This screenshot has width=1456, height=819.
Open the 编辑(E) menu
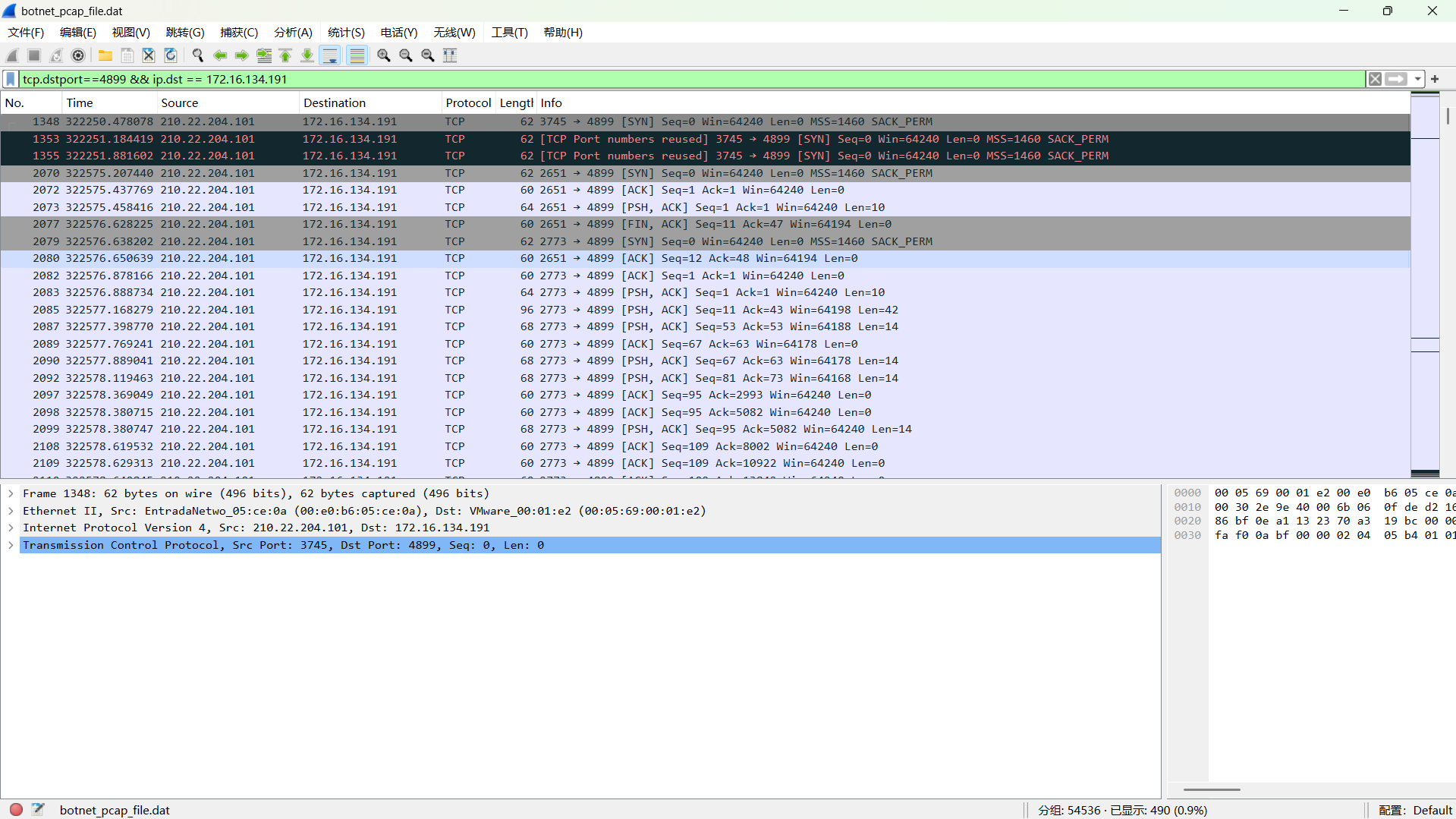point(78,33)
